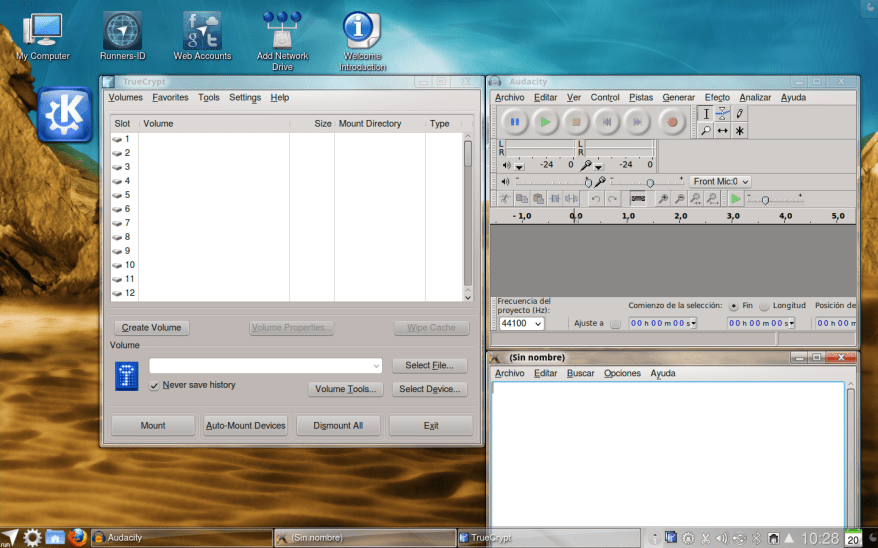Screen dimensions: 878x548
Task: Open Audacity Pistas menu
Action: pyautogui.click(x=641, y=97)
